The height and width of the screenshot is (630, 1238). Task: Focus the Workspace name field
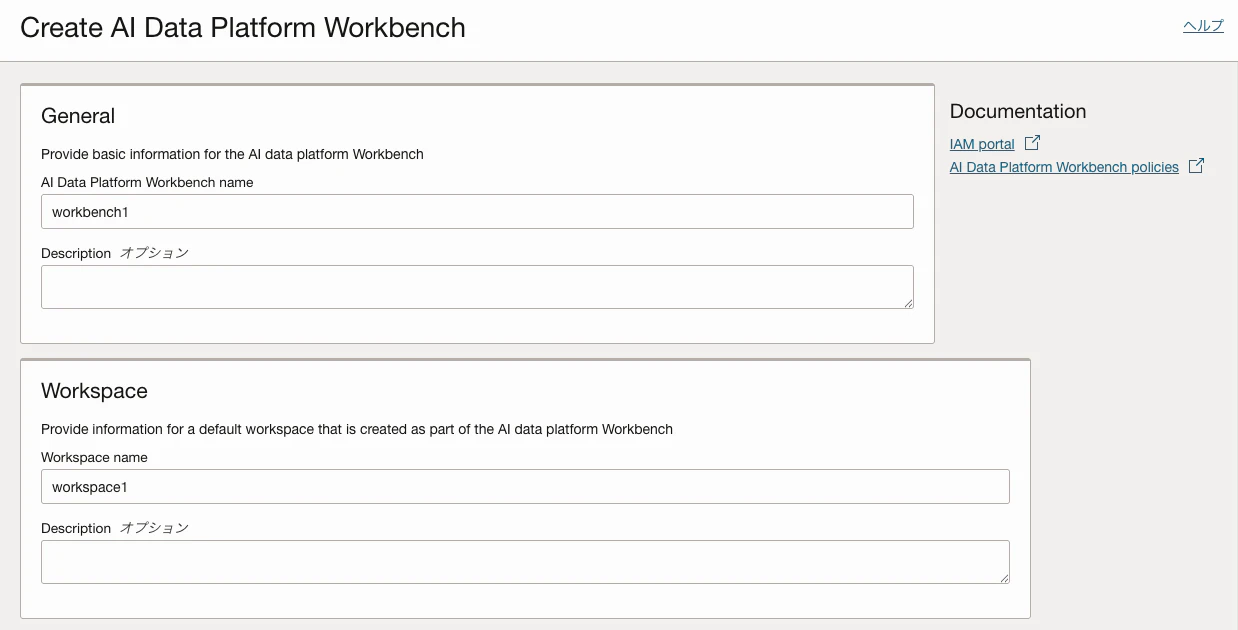click(x=525, y=487)
